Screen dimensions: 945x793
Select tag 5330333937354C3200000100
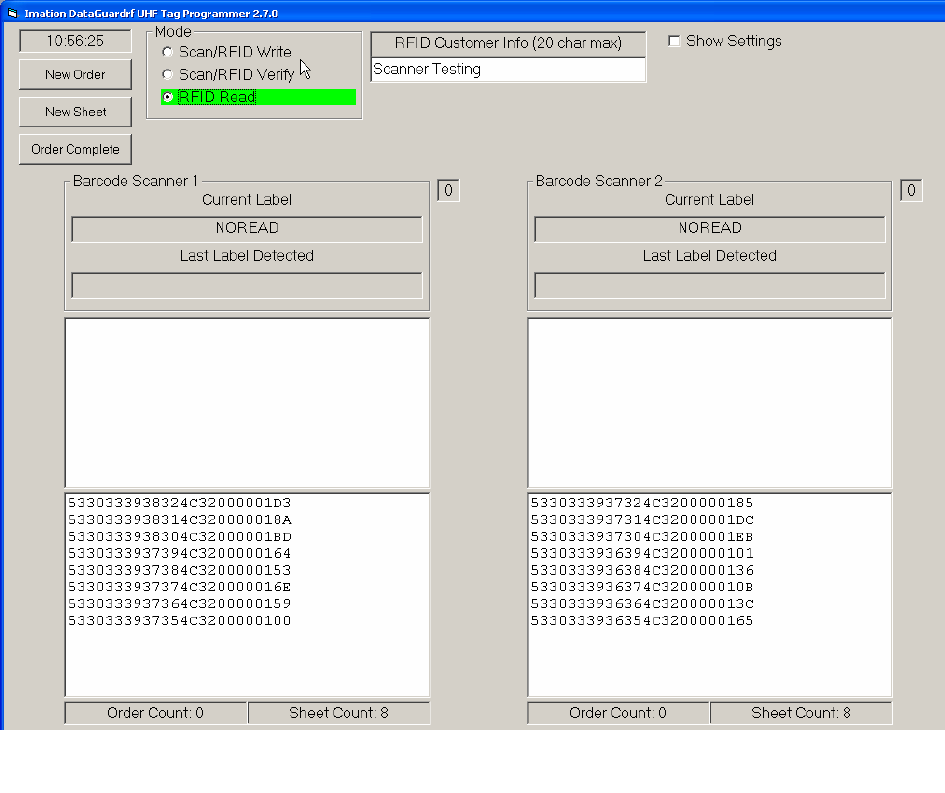(180, 621)
